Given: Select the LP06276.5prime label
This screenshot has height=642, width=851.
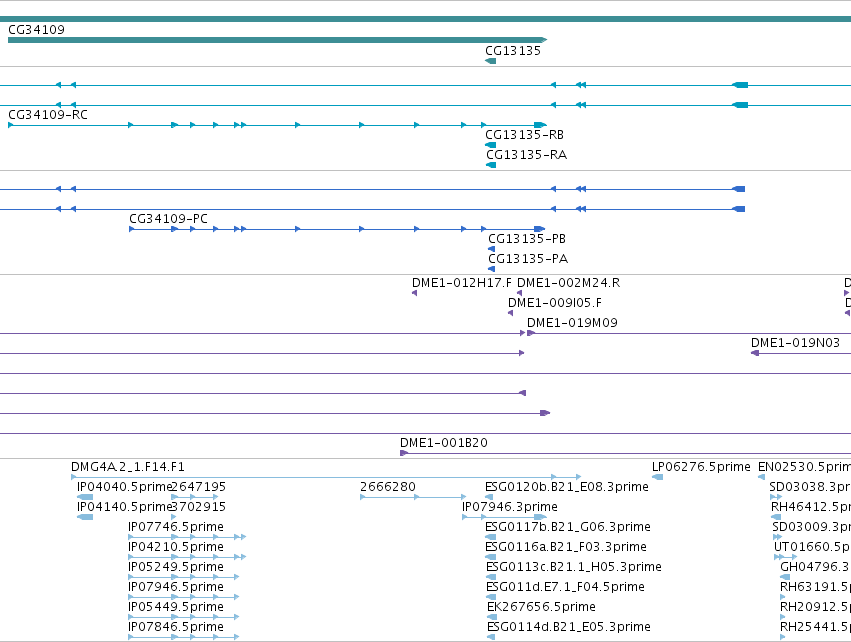Looking at the screenshot, I should [701, 467].
